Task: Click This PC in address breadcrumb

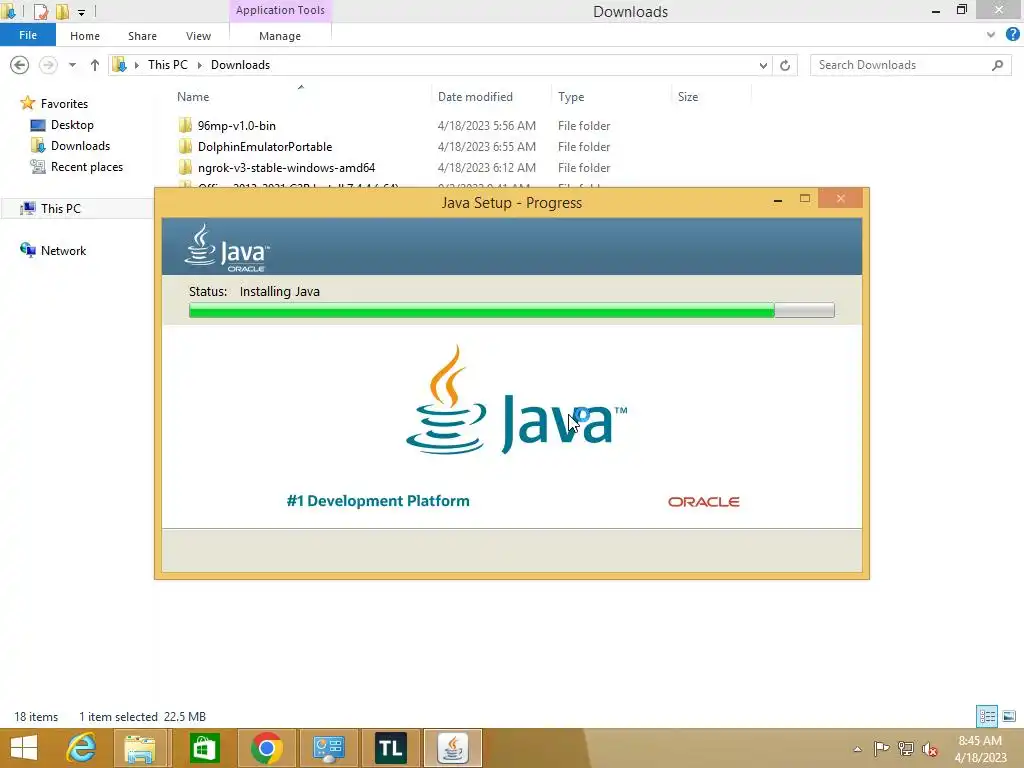Action: click(x=167, y=65)
